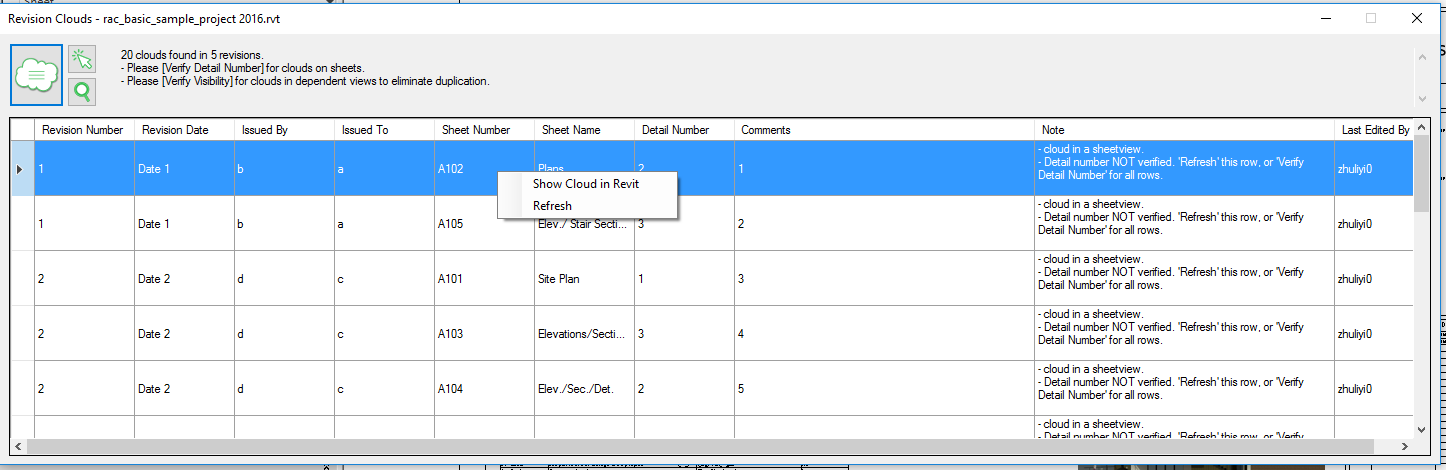Screen dimensions: 1446x470
Task: Click Issued By 'b' in the A102 row
Action: 284,168
